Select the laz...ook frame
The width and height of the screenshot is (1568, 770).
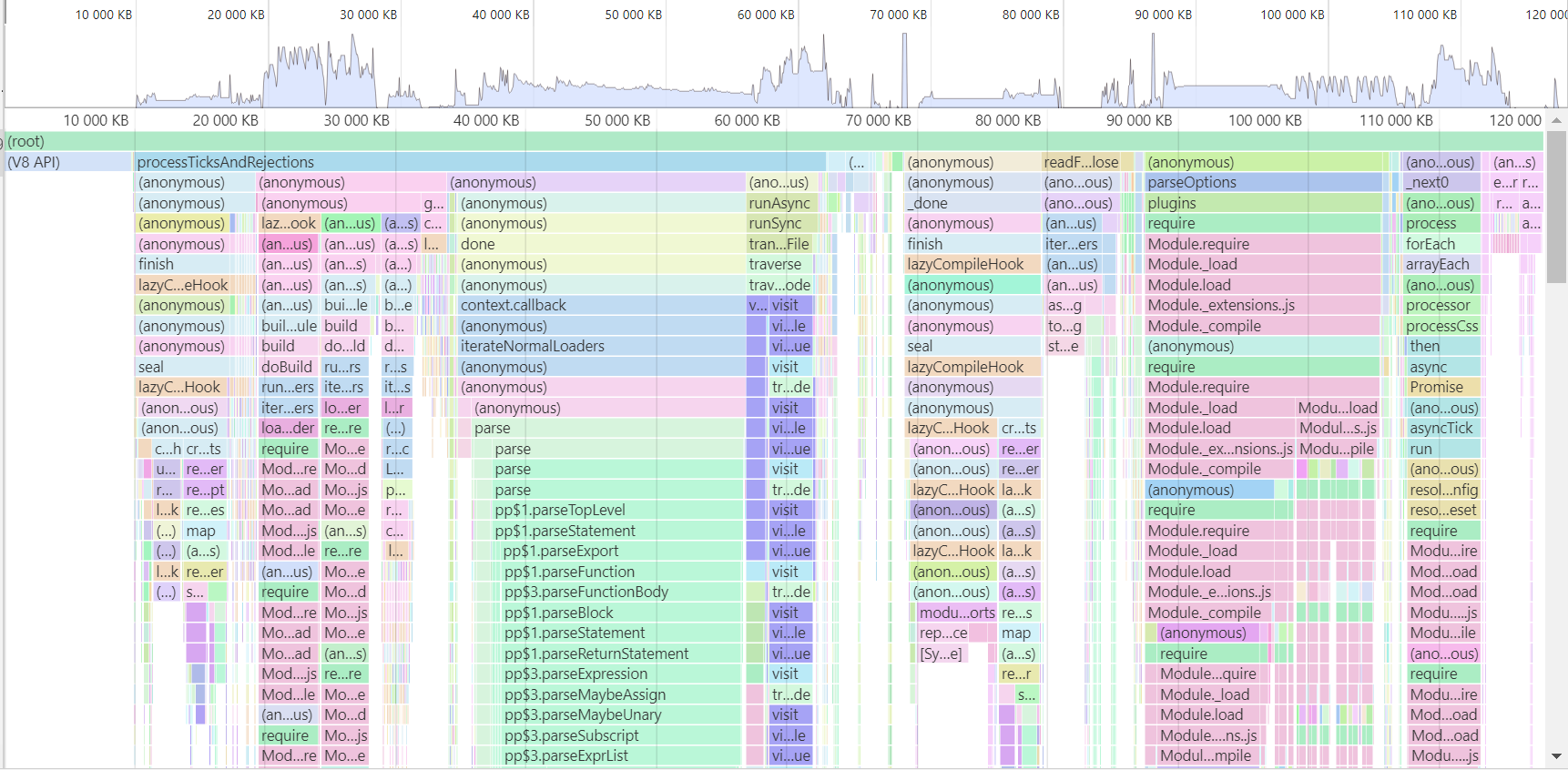(288, 223)
